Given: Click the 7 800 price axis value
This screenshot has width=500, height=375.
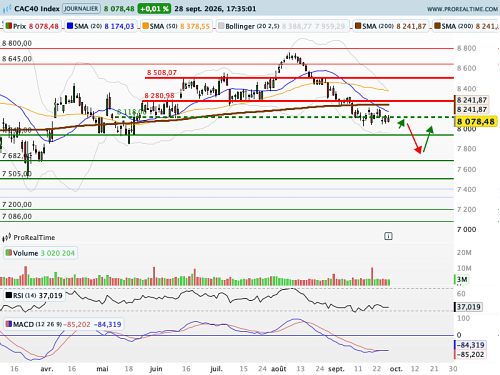Looking at the screenshot, I should [466, 149].
